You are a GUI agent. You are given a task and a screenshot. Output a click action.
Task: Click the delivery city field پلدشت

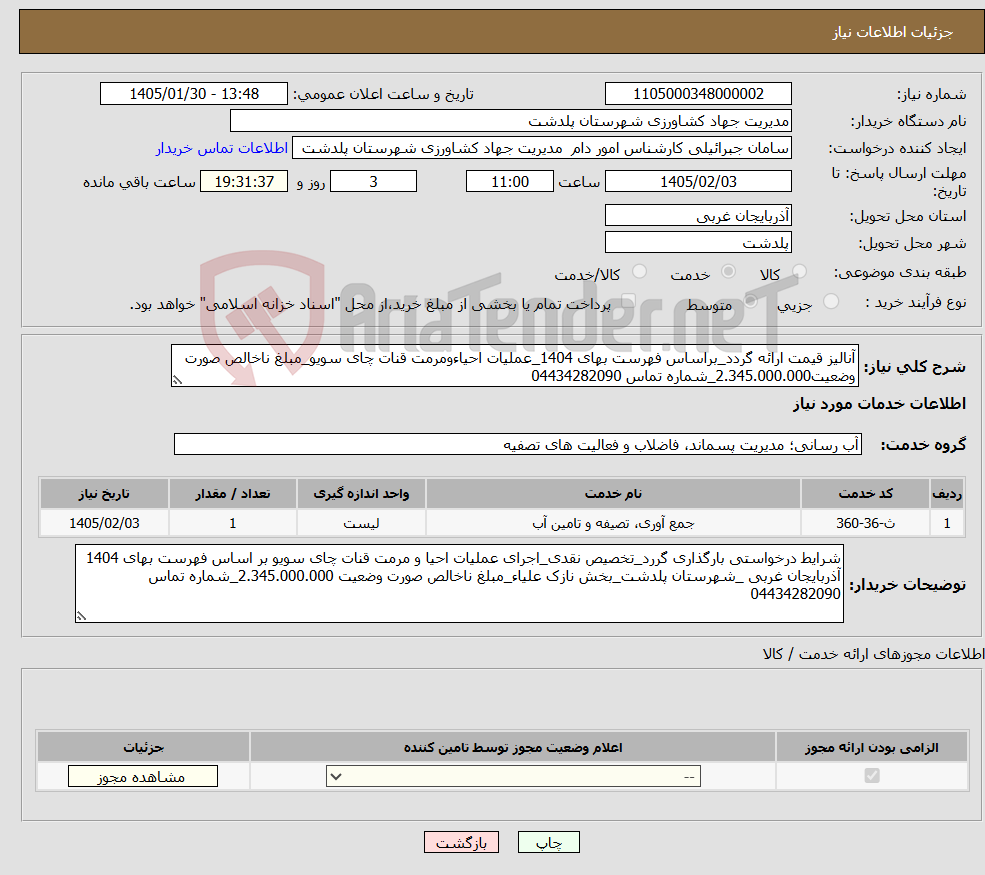pos(698,242)
